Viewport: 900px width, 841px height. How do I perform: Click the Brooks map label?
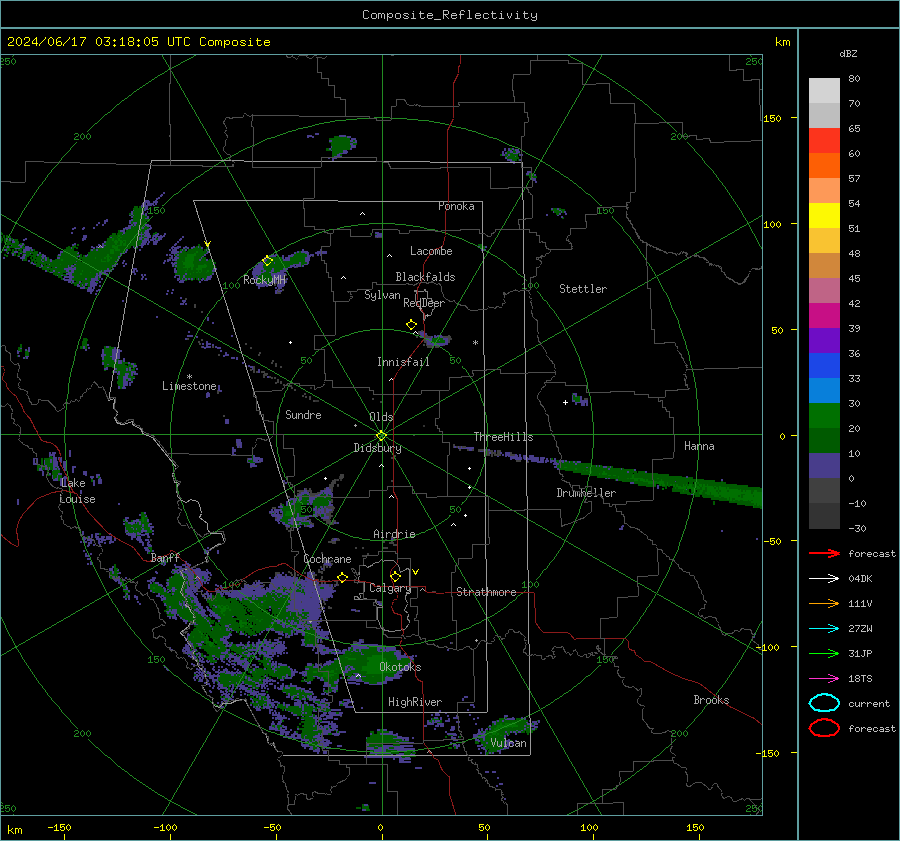(x=711, y=700)
